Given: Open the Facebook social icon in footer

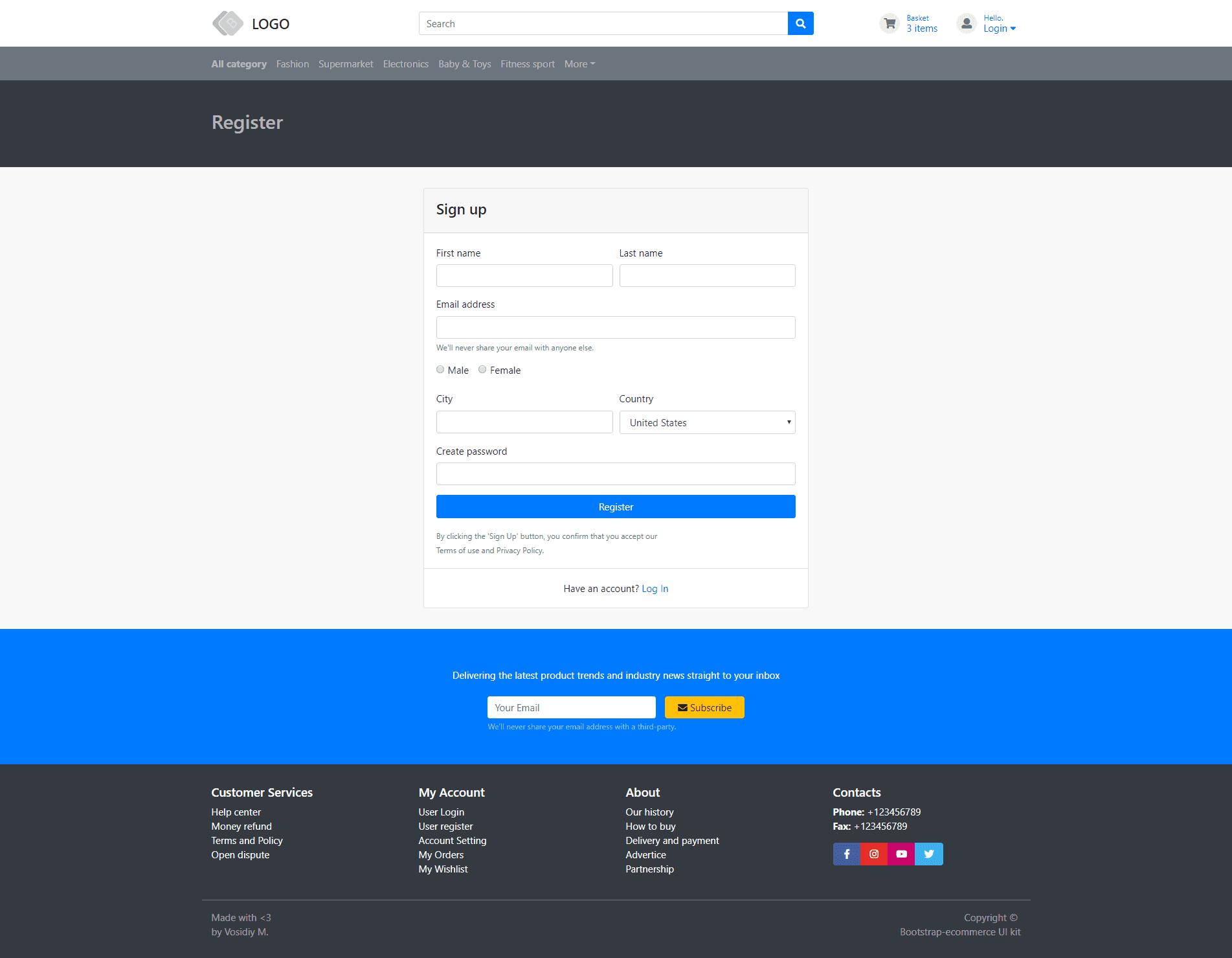Looking at the screenshot, I should click(x=847, y=854).
